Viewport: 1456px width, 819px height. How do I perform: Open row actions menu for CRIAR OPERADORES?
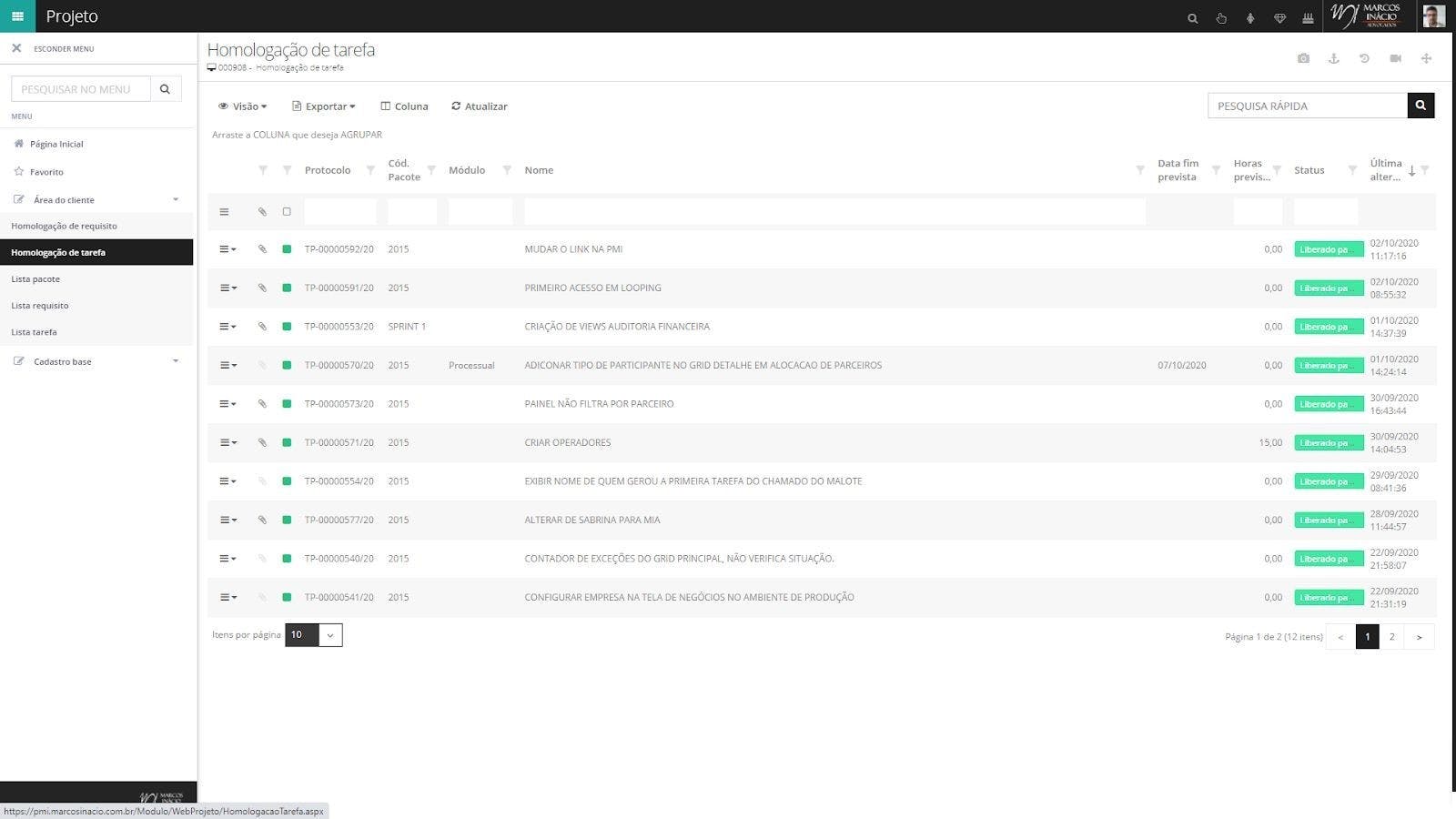tap(227, 443)
